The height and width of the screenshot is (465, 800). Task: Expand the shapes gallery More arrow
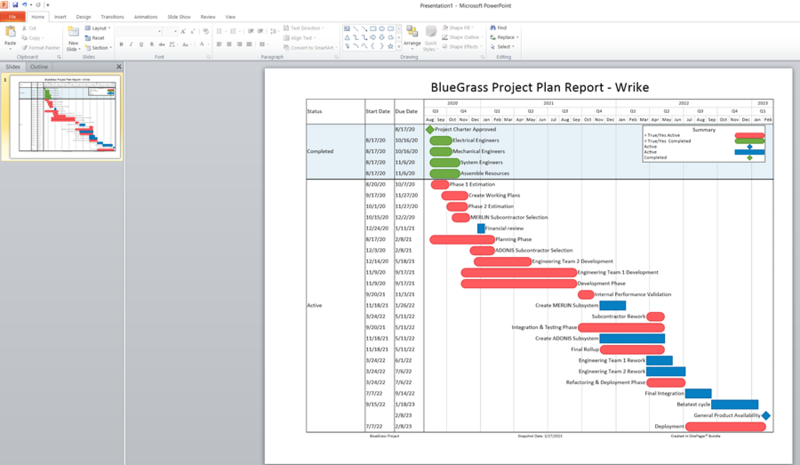point(399,46)
